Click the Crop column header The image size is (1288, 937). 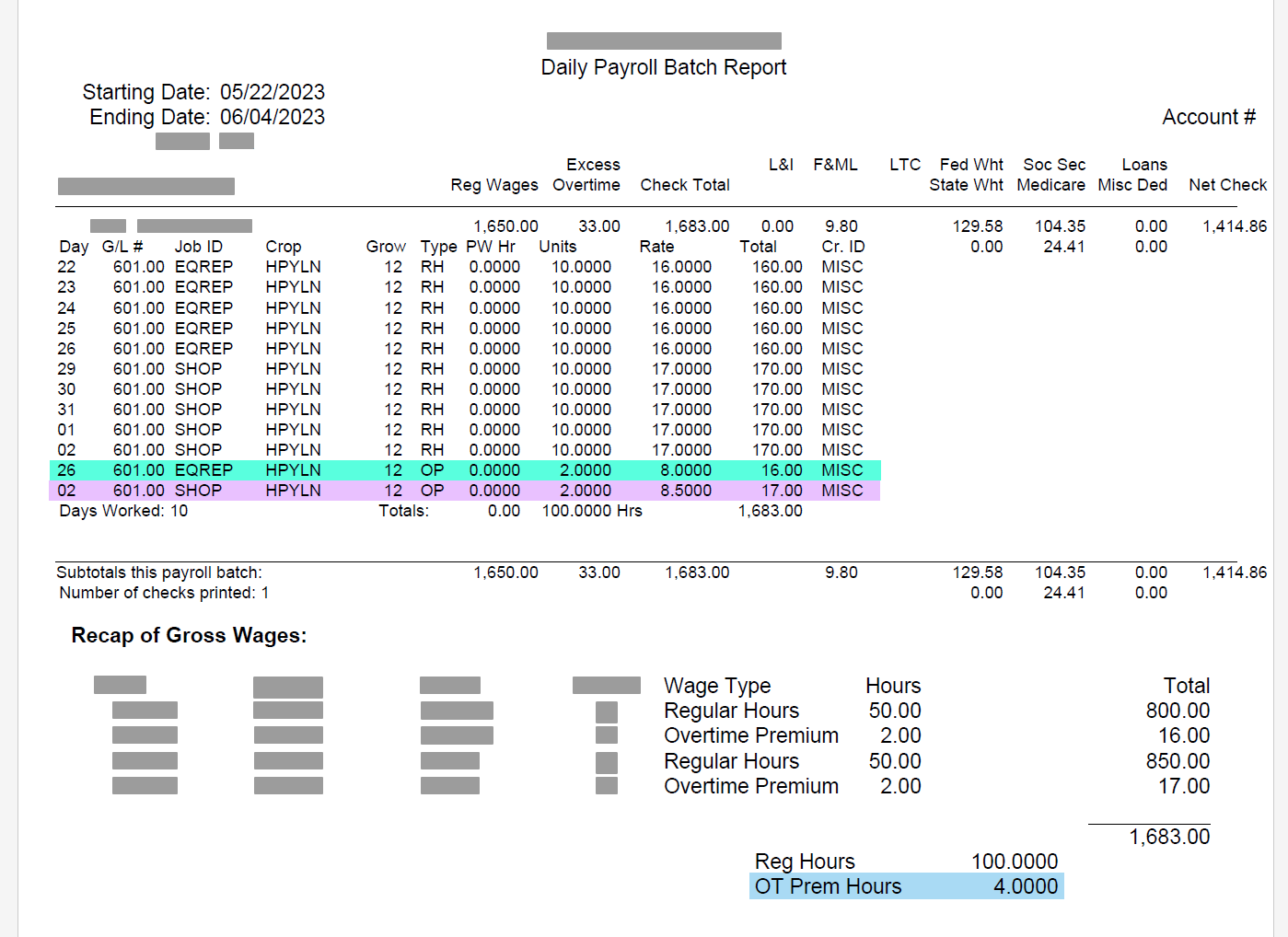pyautogui.click(x=284, y=247)
